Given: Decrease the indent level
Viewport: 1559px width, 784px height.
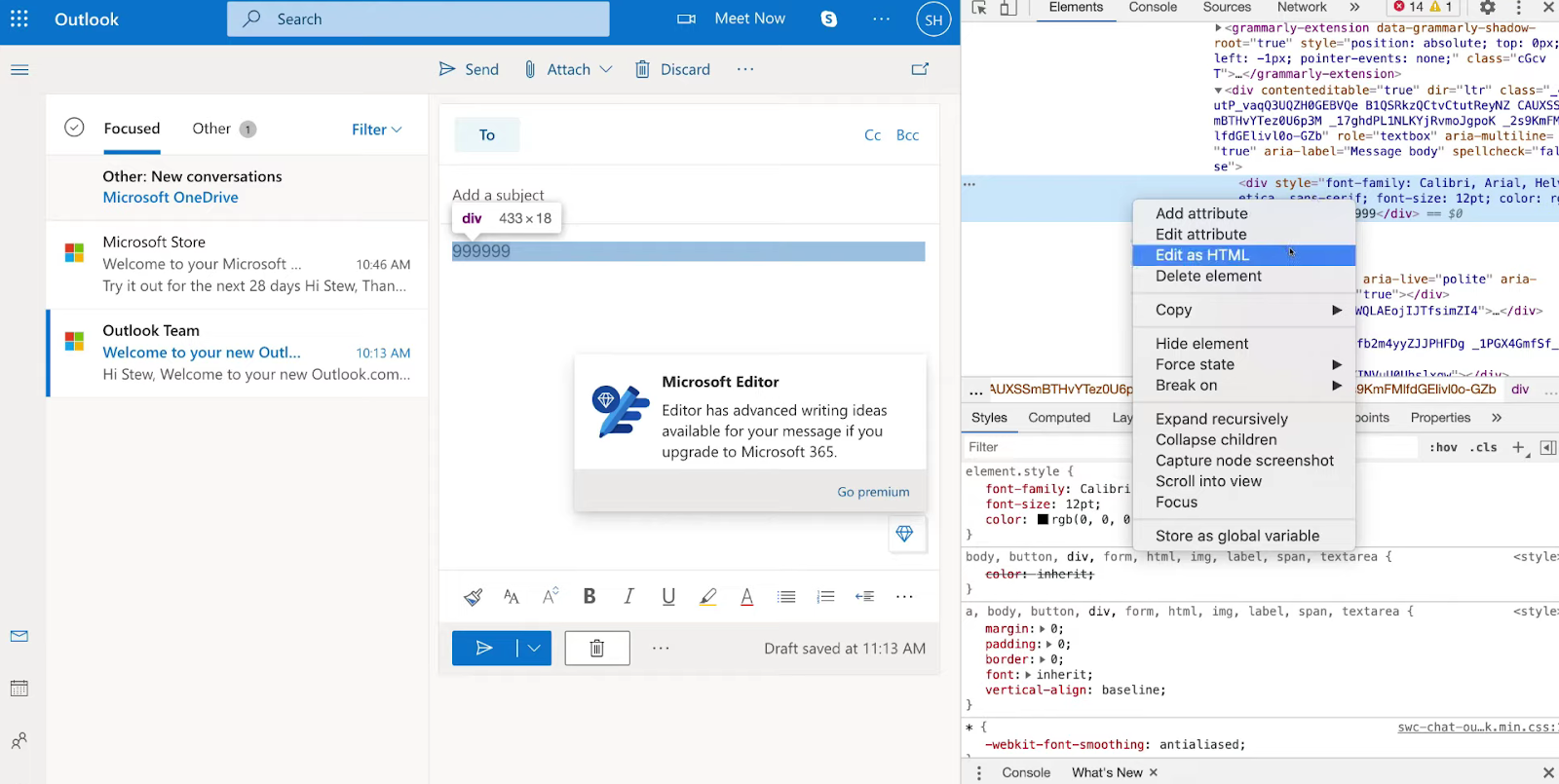Looking at the screenshot, I should (x=864, y=597).
